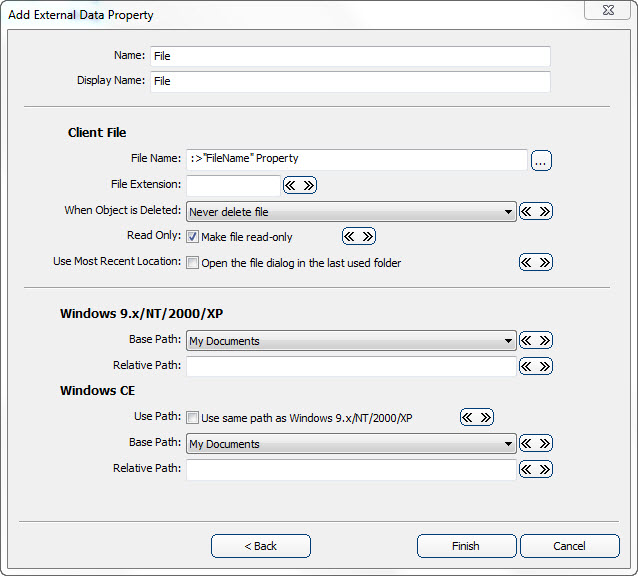Click the double-arrow button next to File Extension
638x576 pixels.
(300, 185)
